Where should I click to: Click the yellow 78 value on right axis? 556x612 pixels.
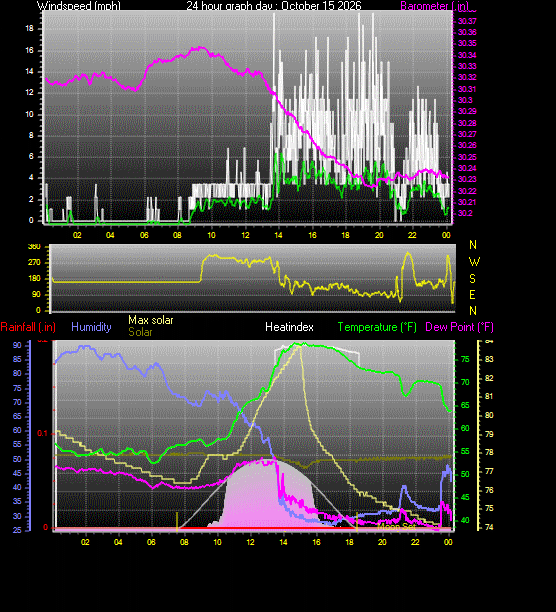click(x=489, y=452)
